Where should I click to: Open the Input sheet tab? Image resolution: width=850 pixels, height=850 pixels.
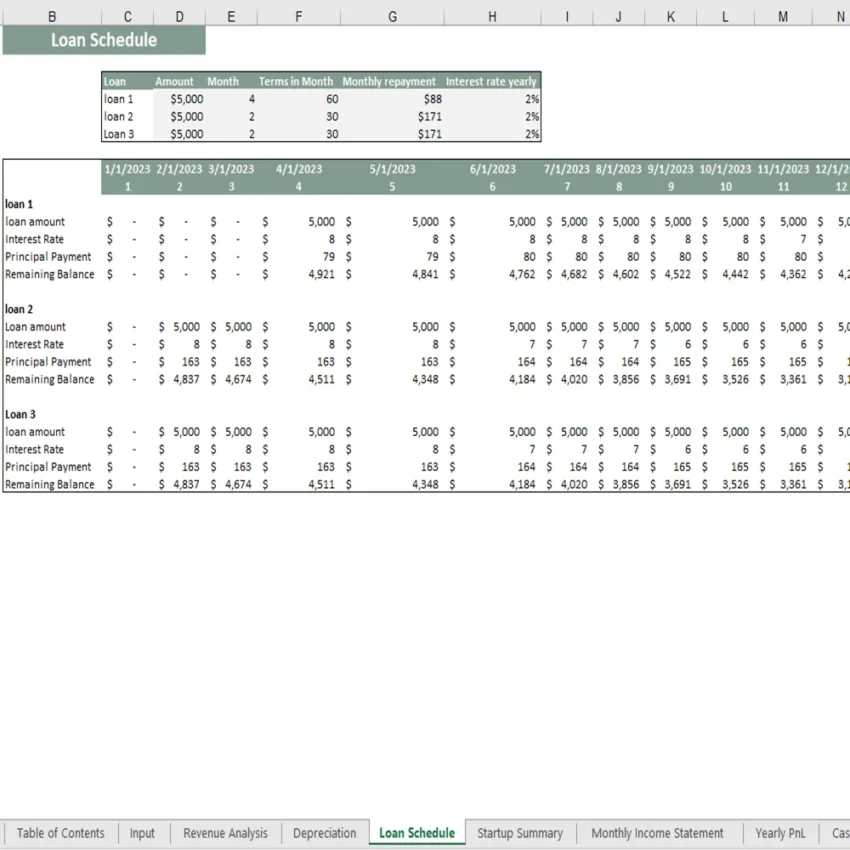[142, 833]
